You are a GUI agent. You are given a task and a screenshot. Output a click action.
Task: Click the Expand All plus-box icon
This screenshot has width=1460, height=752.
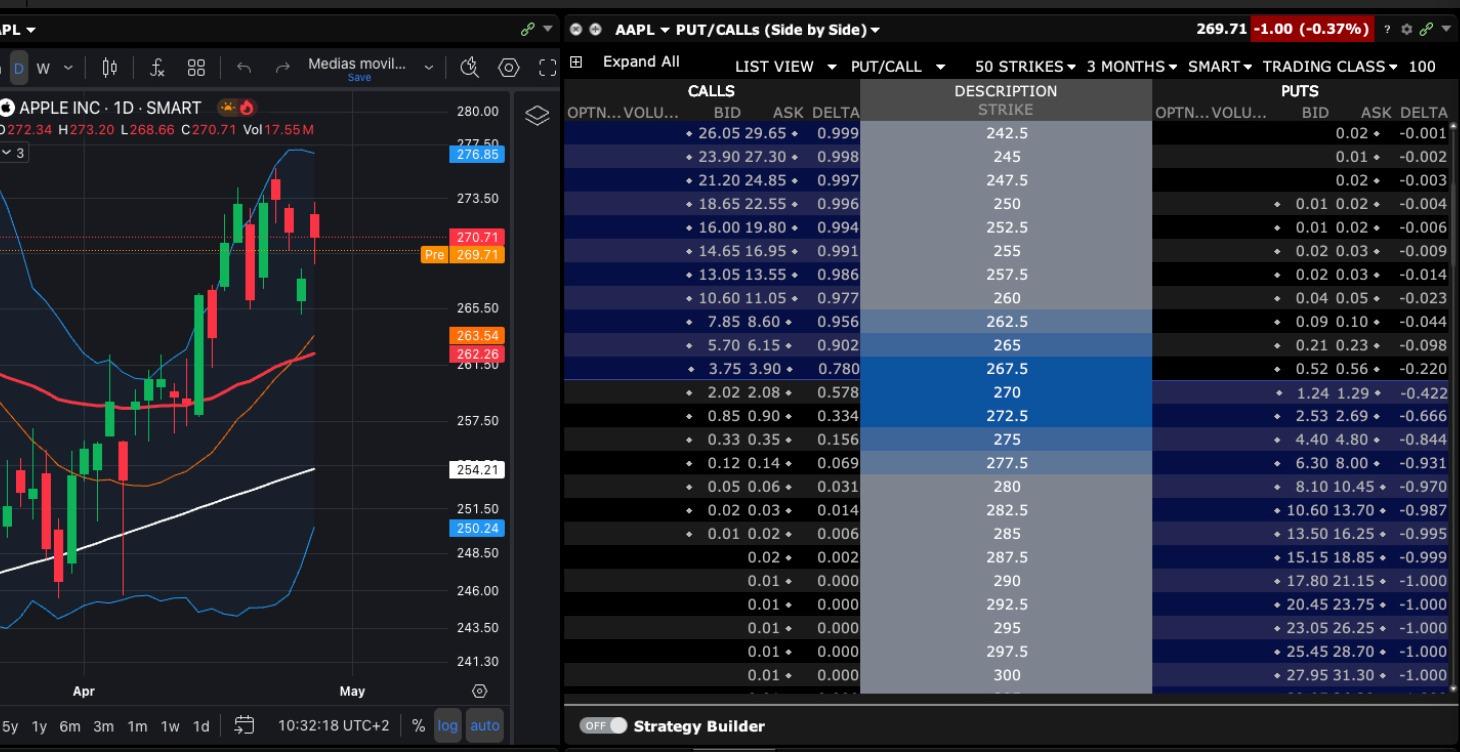[576, 62]
